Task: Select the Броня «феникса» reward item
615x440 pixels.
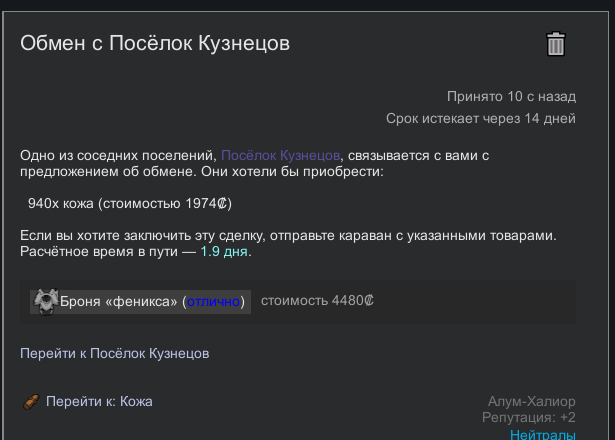Action: pos(140,302)
